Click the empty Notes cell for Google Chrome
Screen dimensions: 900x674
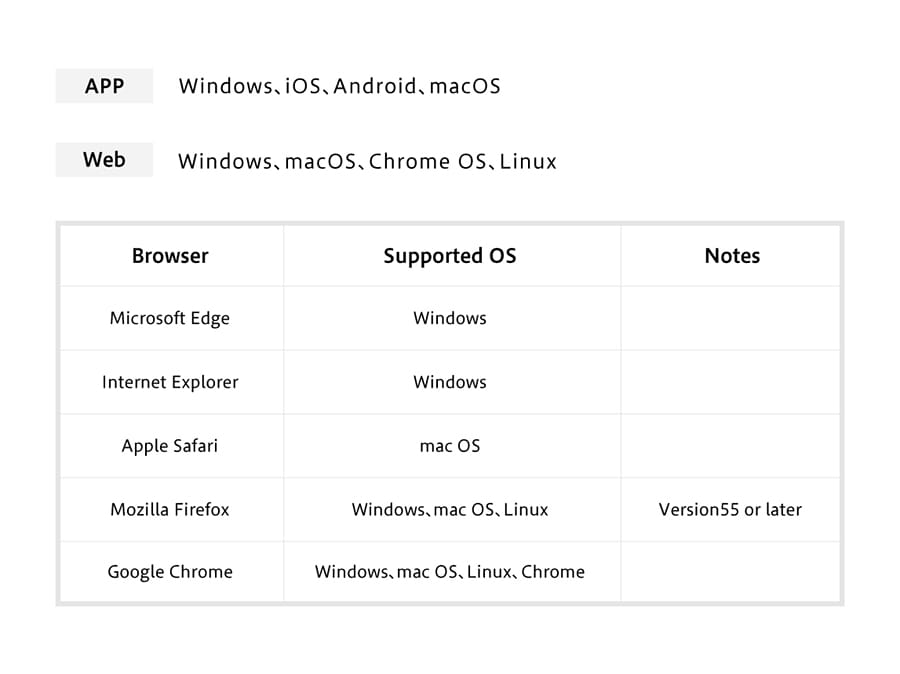tap(730, 572)
